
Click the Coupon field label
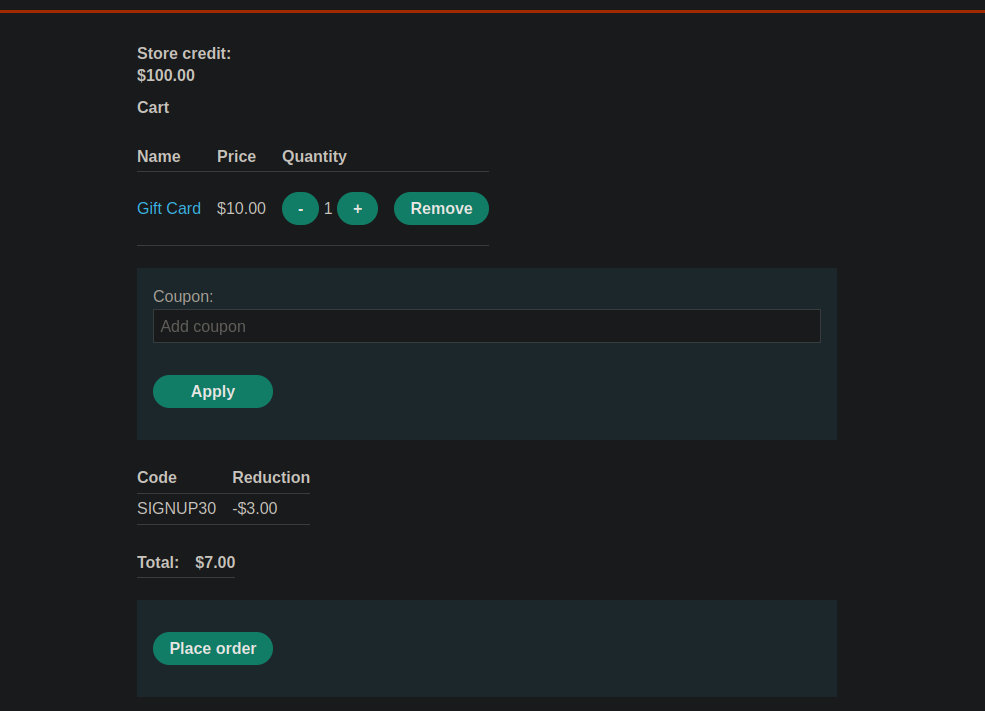(183, 297)
